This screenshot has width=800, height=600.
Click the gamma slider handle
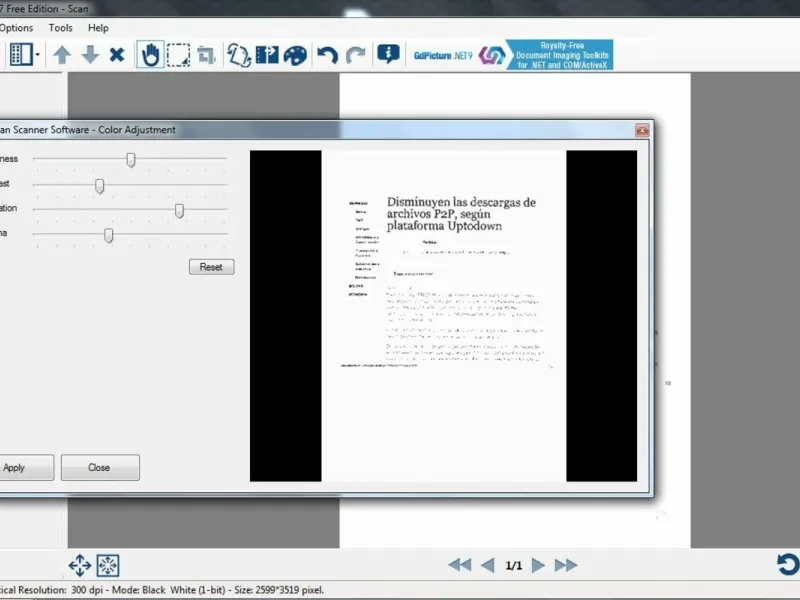pyautogui.click(x=109, y=235)
